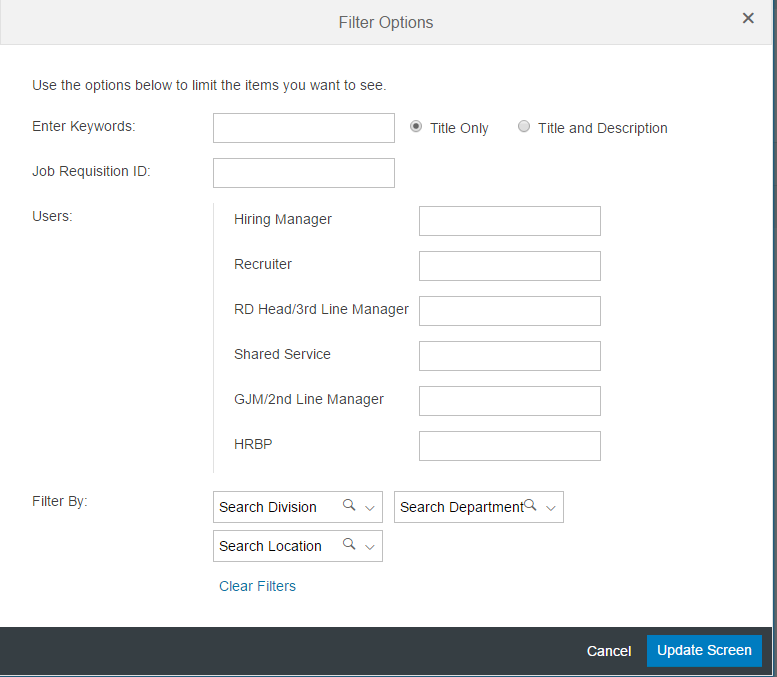Screen dimensions: 777x677
Task: Click the Search Location magnifier icon
Action: pyautogui.click(x=349, y=544)
